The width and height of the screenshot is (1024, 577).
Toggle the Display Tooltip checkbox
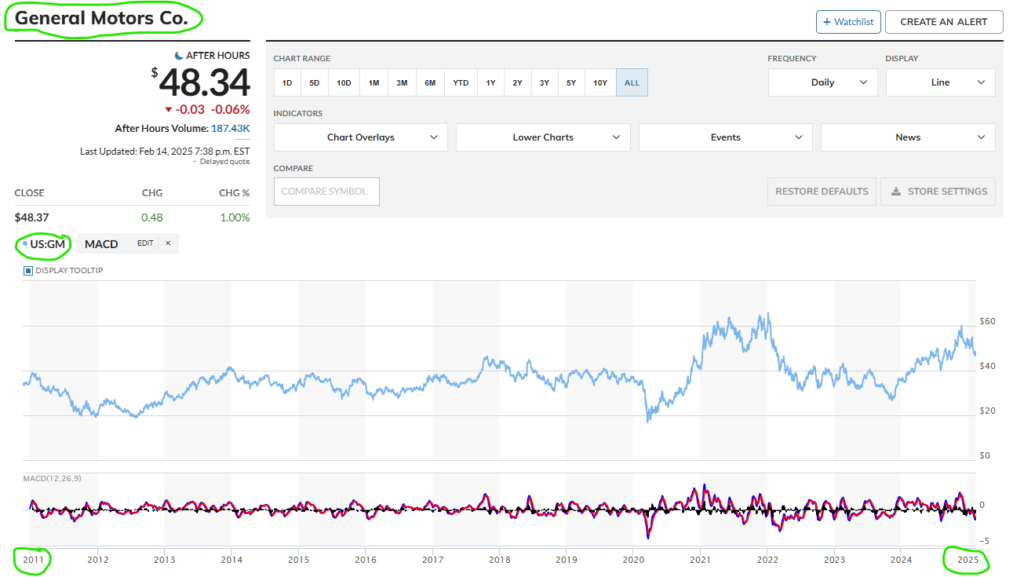[x=28, y=270]
